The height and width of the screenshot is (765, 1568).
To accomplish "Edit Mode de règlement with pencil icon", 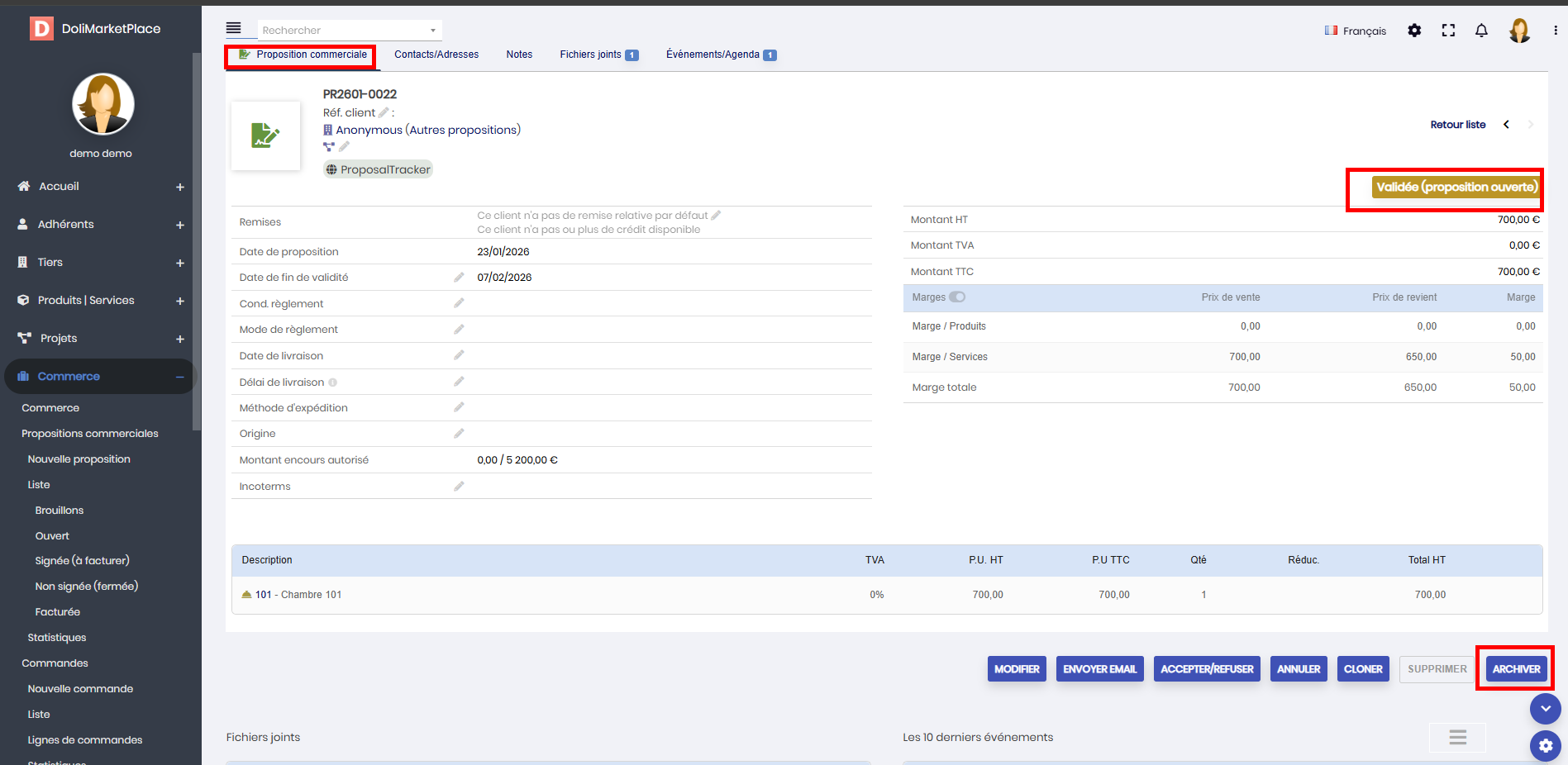I will click(459, 330).
